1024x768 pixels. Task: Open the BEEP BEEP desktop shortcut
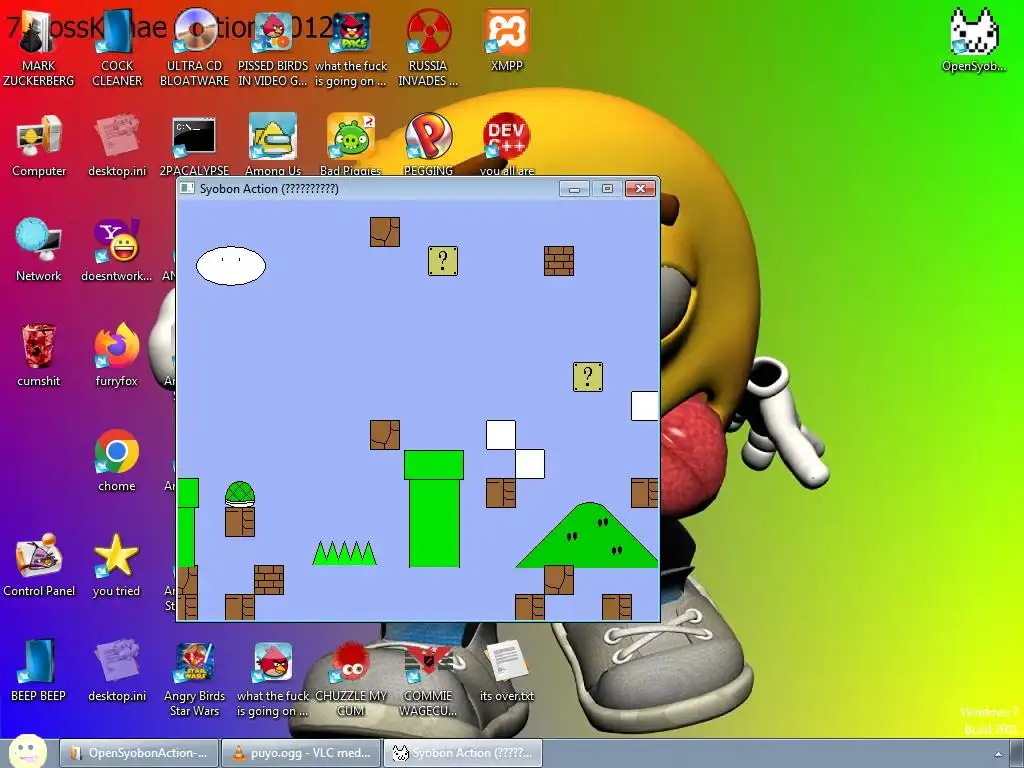click(x=39, y=670)
